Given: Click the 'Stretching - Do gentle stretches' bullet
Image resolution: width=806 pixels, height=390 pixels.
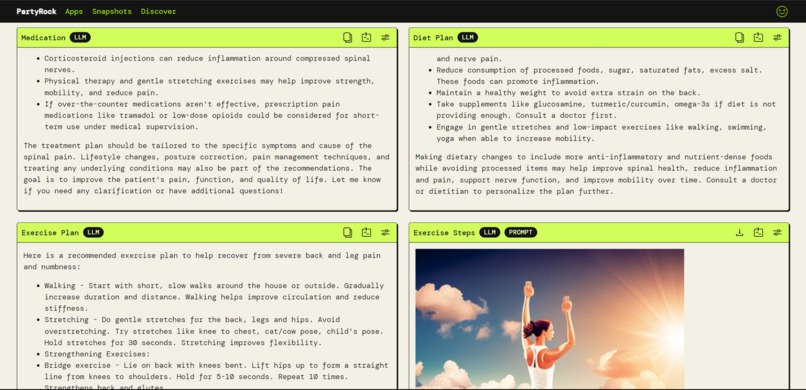Looking at the screenshot, I should click(x=214, y=331).
